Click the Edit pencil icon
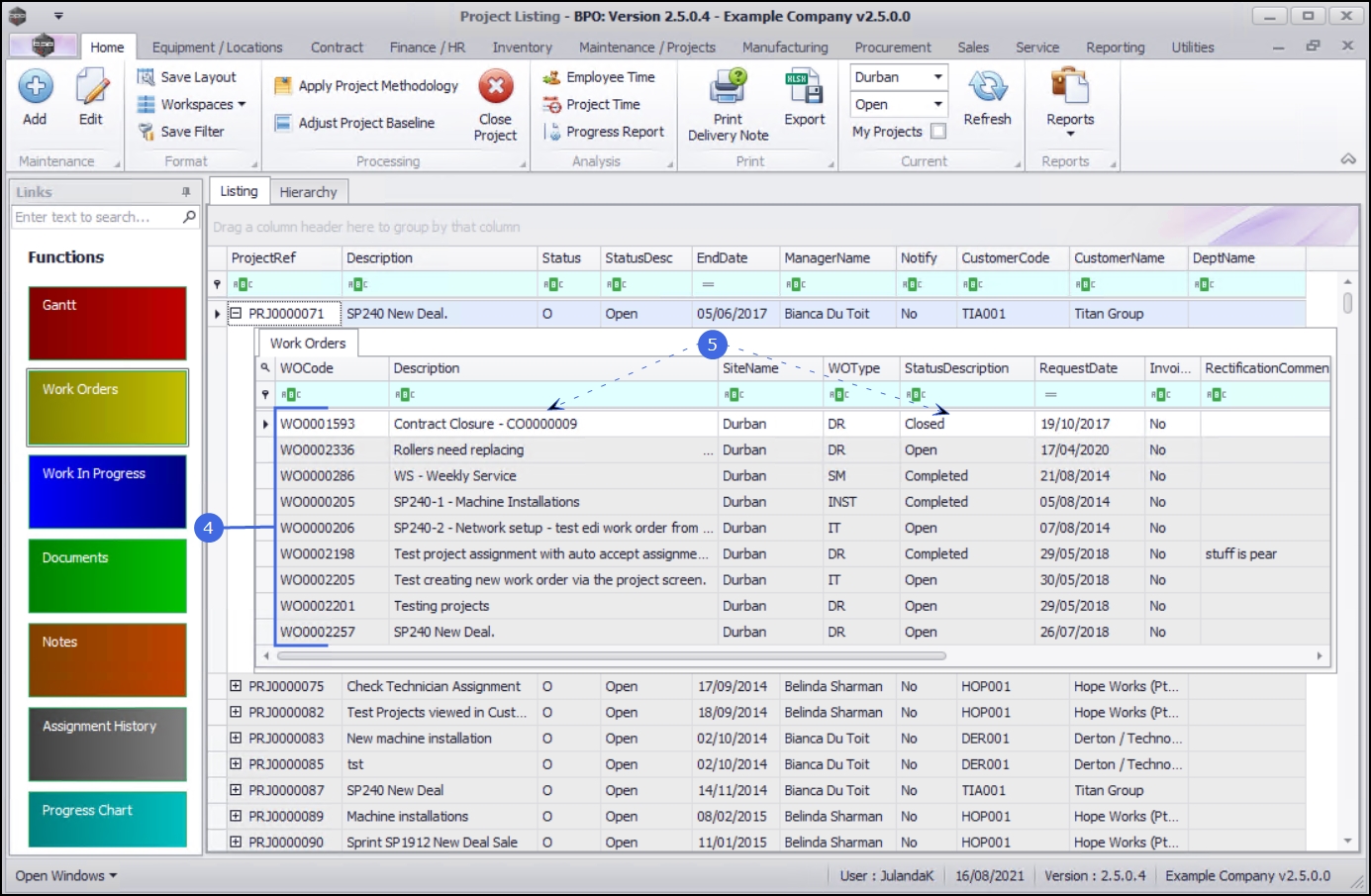The height and width of the screenshot is (896, 1371). coord(91,88)
